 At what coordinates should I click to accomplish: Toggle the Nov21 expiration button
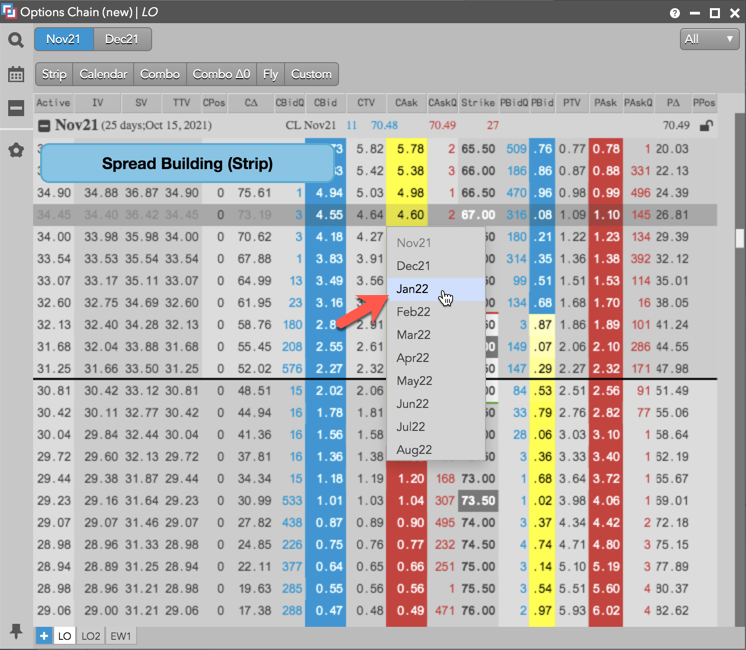(64, 39)
